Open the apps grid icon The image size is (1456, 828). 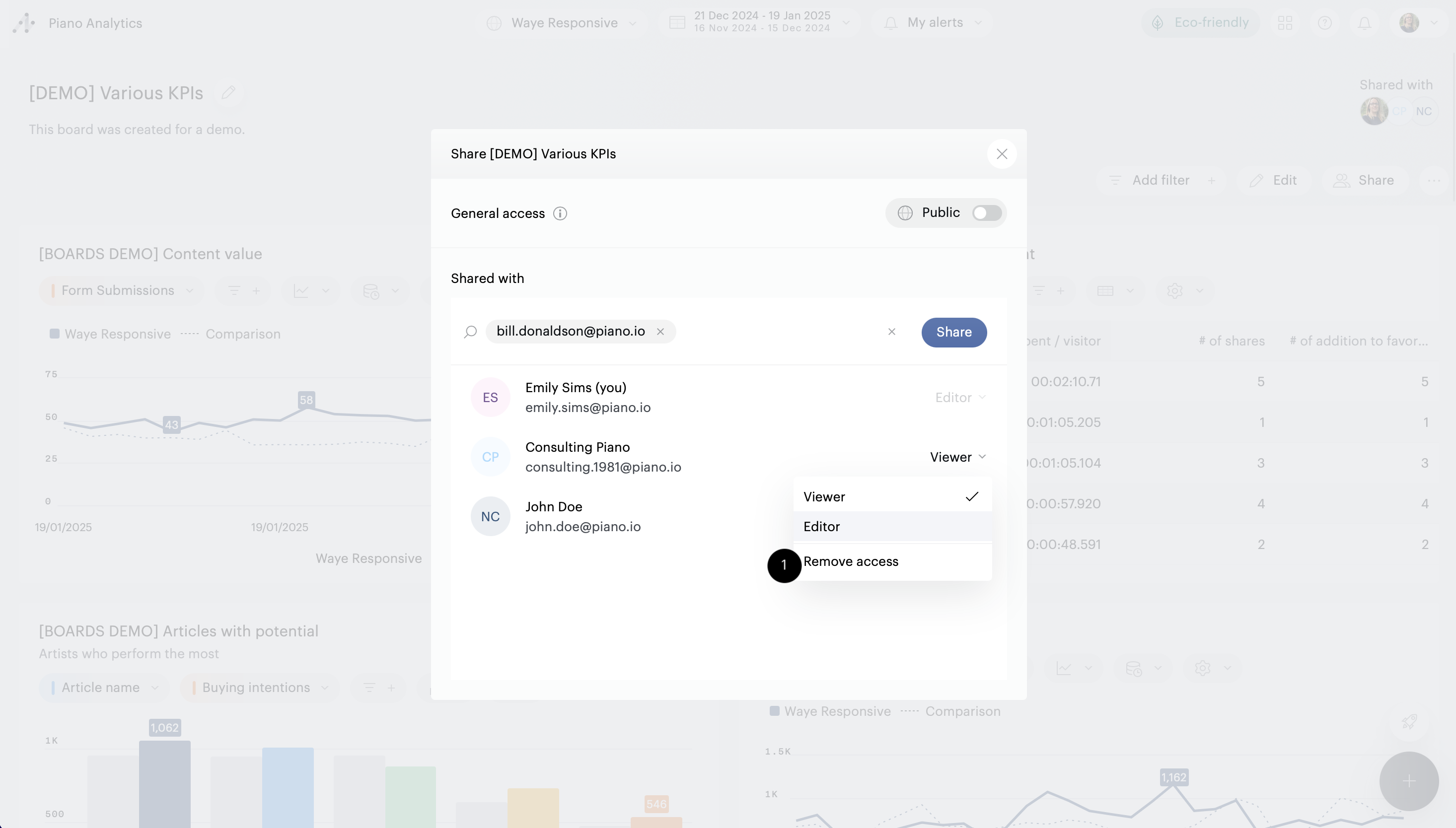[1285, 23]
